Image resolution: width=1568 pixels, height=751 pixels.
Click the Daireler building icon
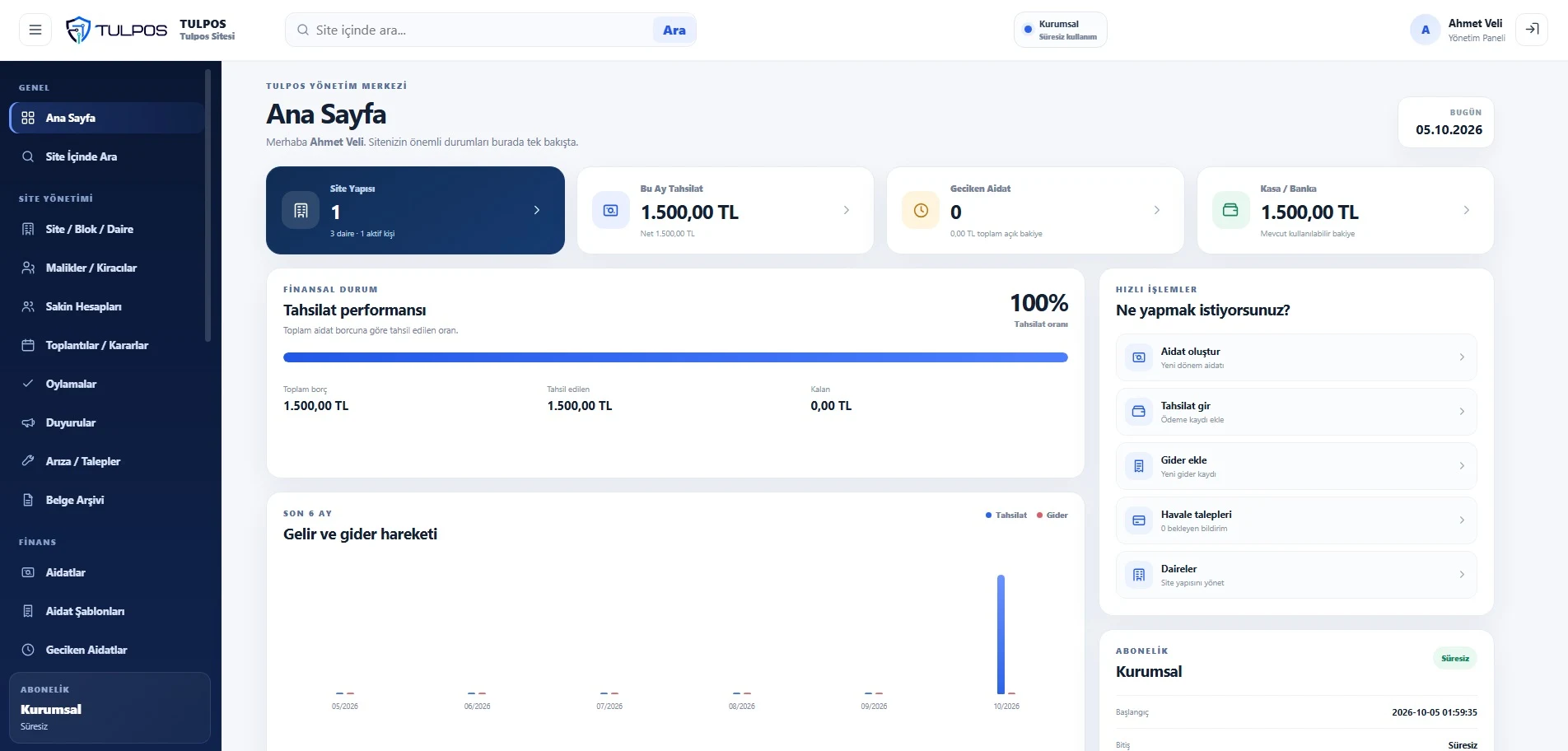[x=1139, y=575]
